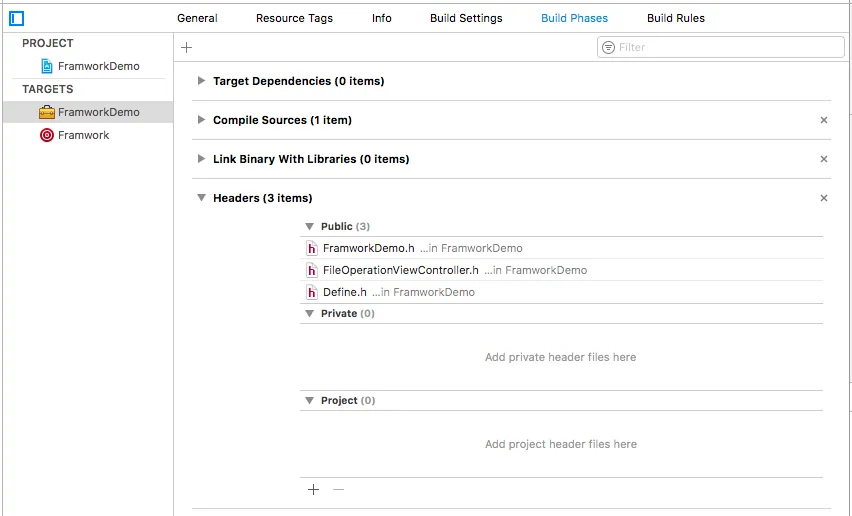
Task: Remove the Headers phase using its X
Action: click(824, 198)
